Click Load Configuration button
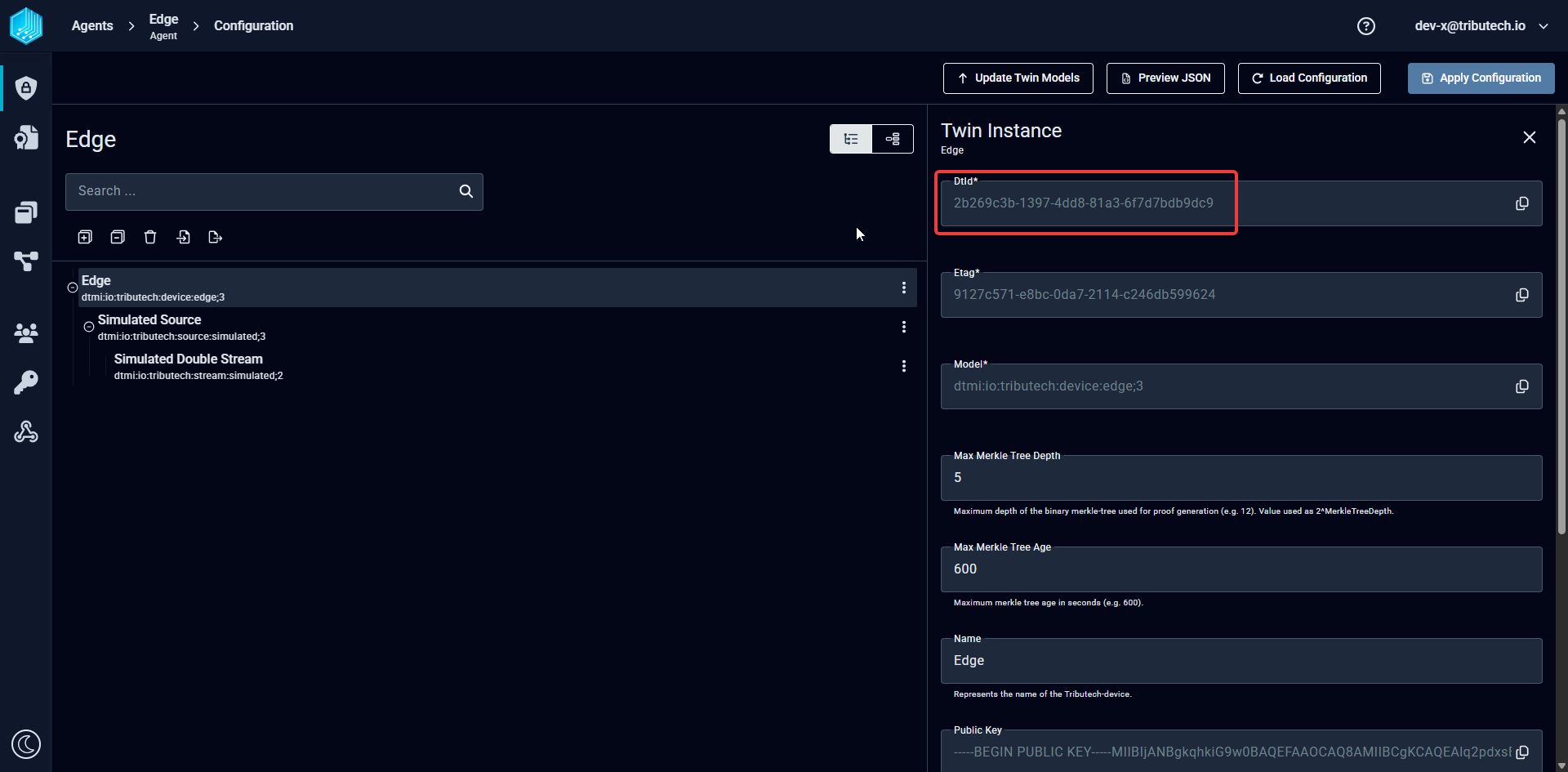This screenshot has width=1568, height=772. point(1309,78)
